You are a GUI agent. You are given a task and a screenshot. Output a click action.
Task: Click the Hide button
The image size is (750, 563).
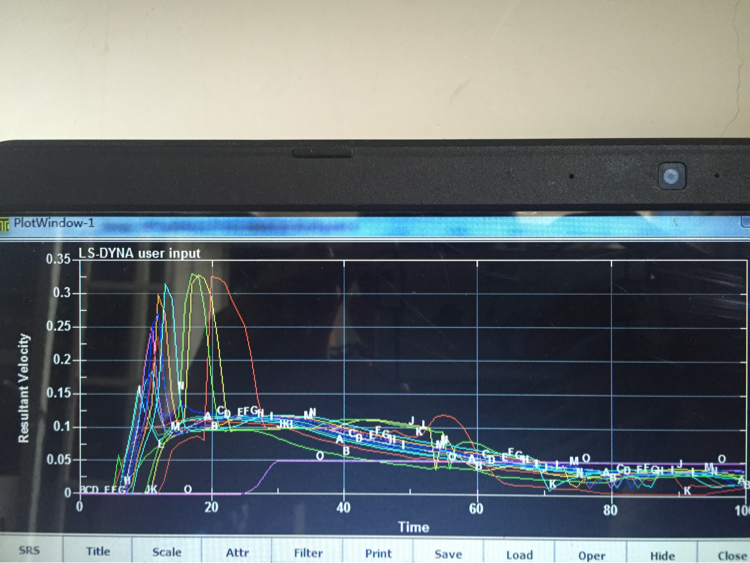coord(662,556)
